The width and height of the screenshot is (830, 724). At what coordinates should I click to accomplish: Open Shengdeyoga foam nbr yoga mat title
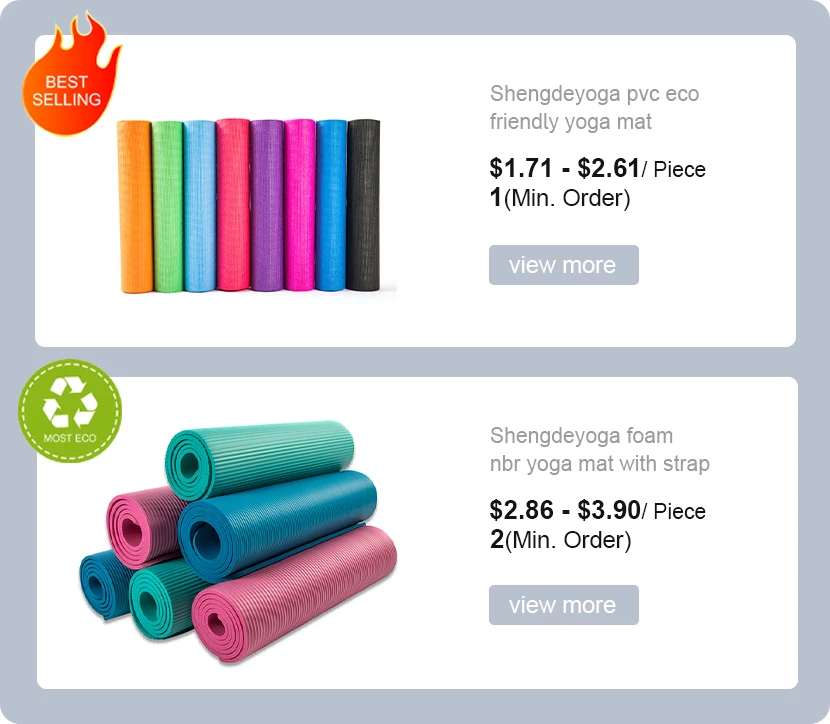(x=599, y=450)
